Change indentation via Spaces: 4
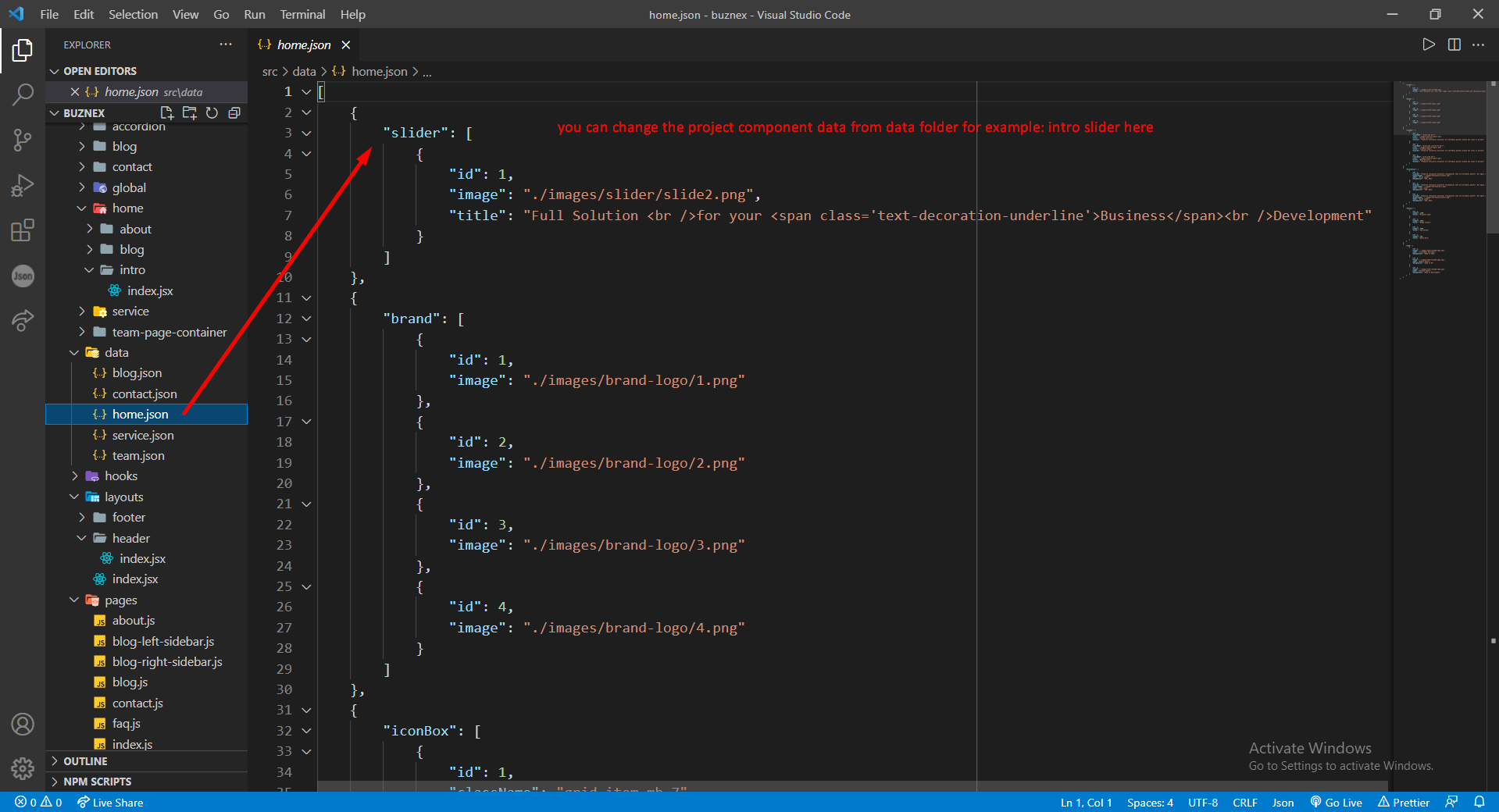The image size is (1499, 812). [1150, 803]
